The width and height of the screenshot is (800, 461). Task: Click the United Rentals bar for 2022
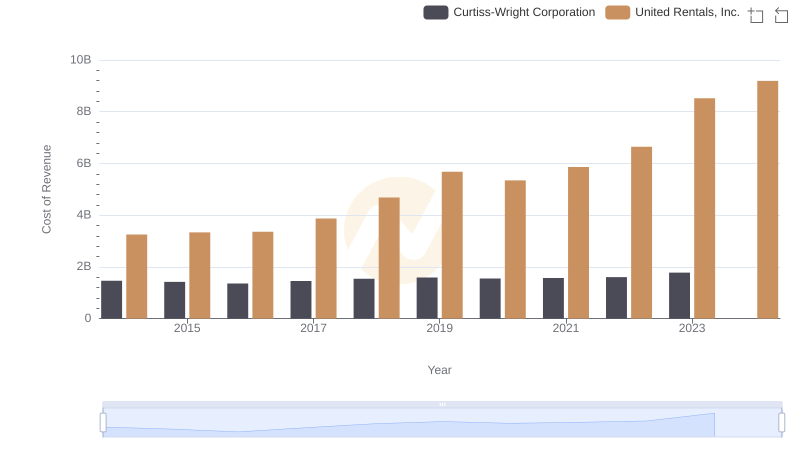tap(641, 233)
